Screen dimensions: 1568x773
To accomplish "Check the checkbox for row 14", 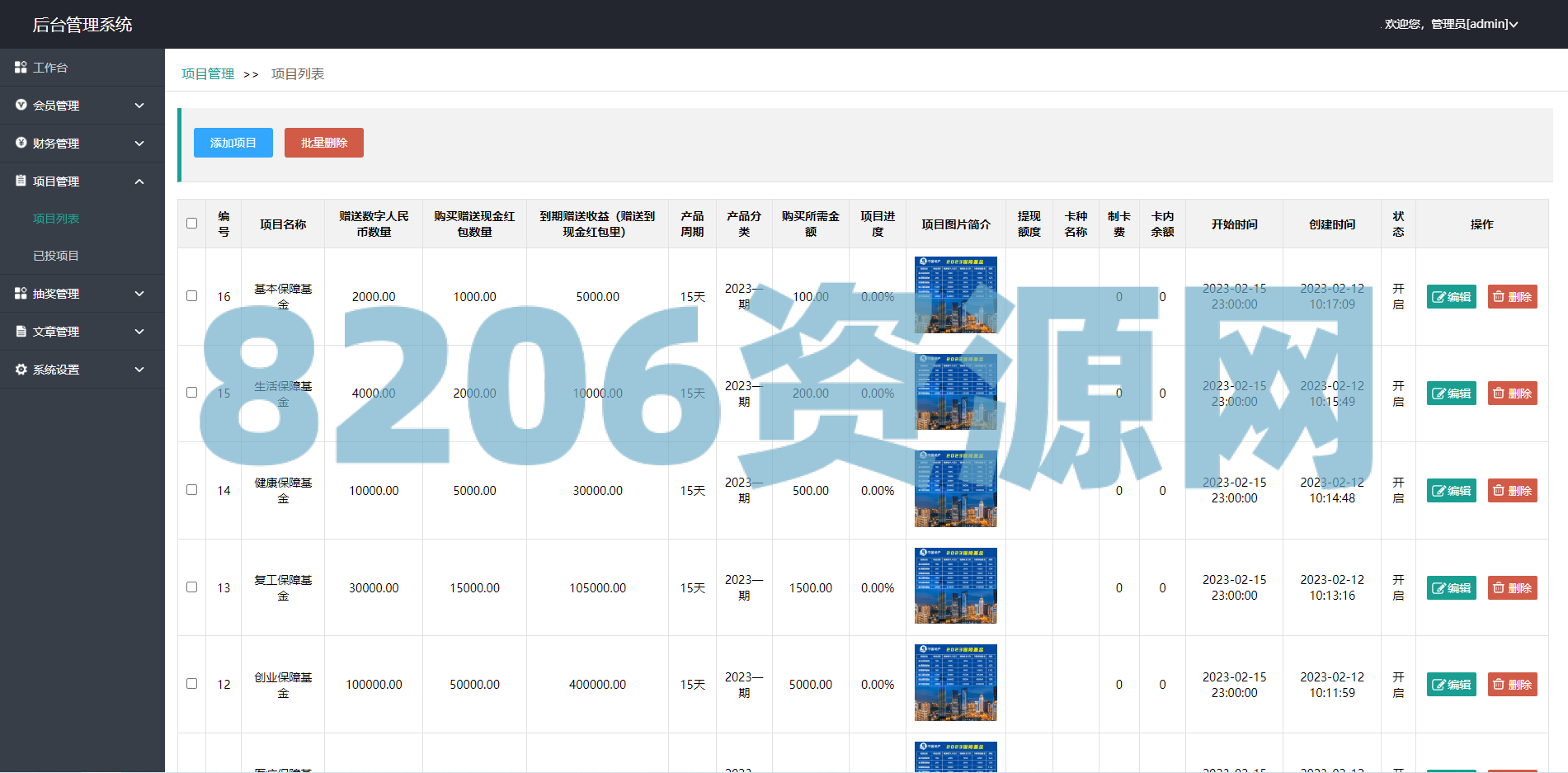I will pyautogui.click(x=192, y=490).
